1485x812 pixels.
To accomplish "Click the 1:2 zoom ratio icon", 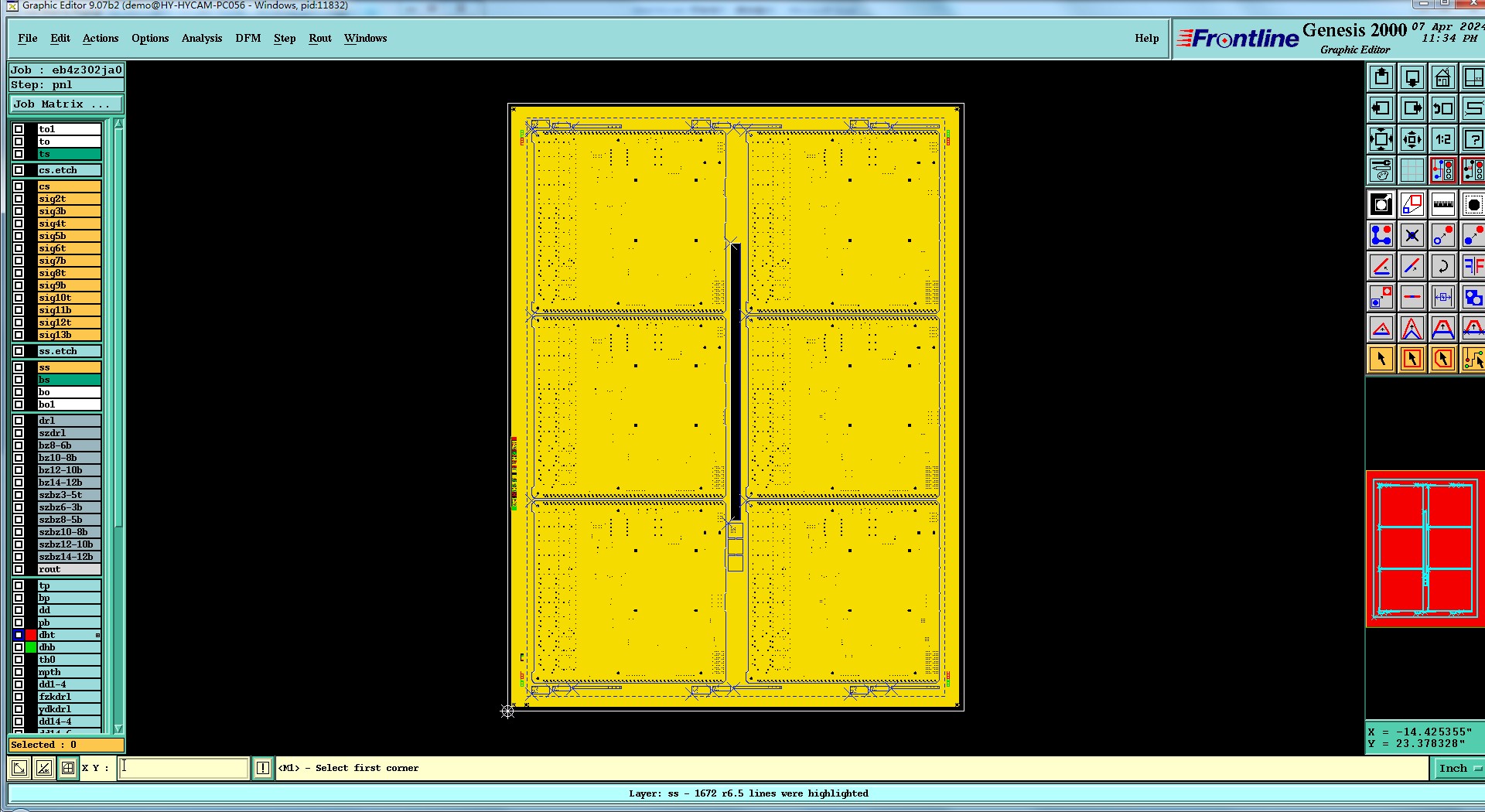I will click(1443, 139).
